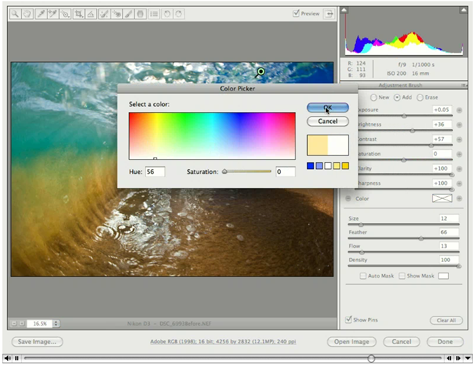Select the Graduated Filter tool

tap(141, 14)
